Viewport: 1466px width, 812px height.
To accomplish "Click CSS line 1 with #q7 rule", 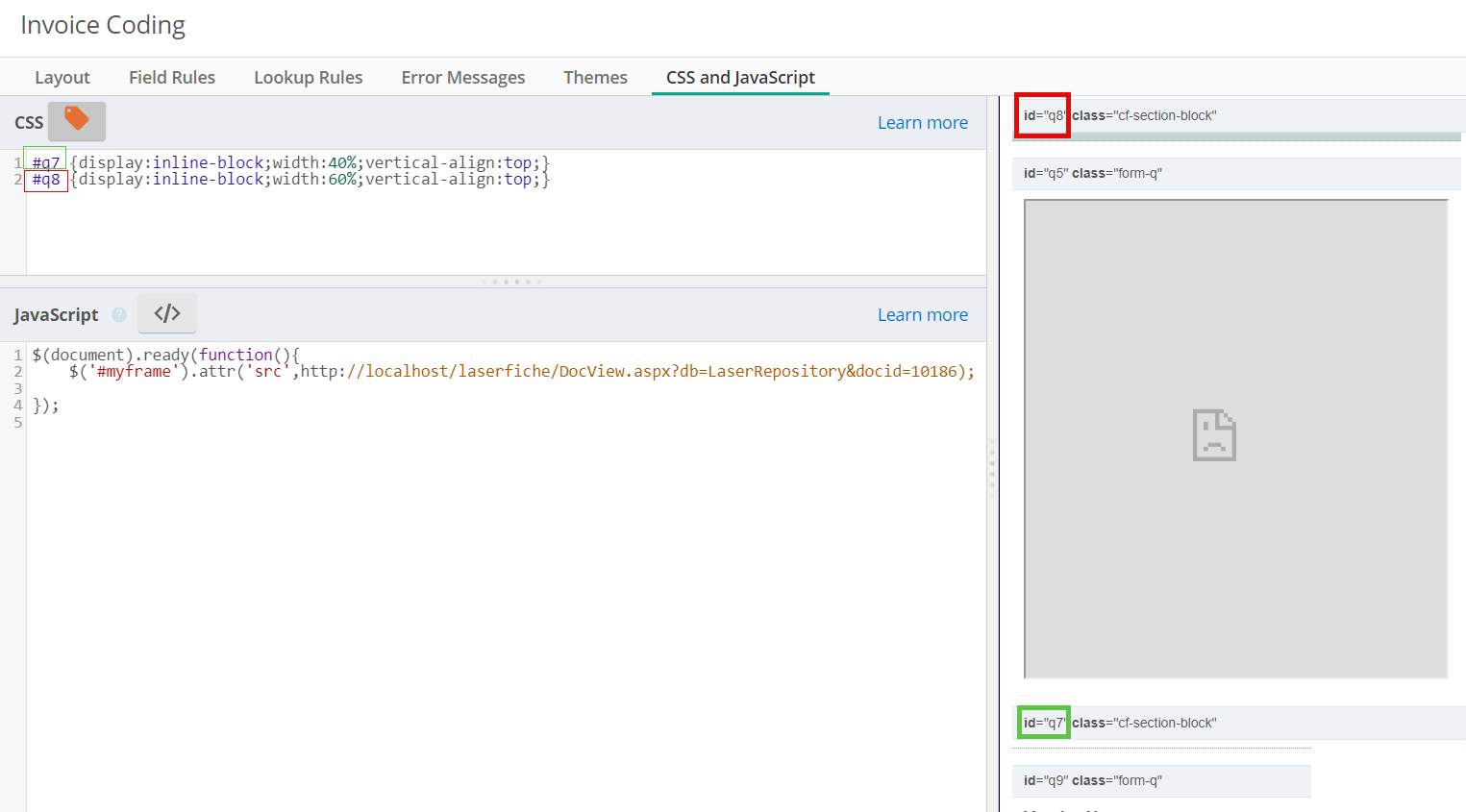I will 290,162.
